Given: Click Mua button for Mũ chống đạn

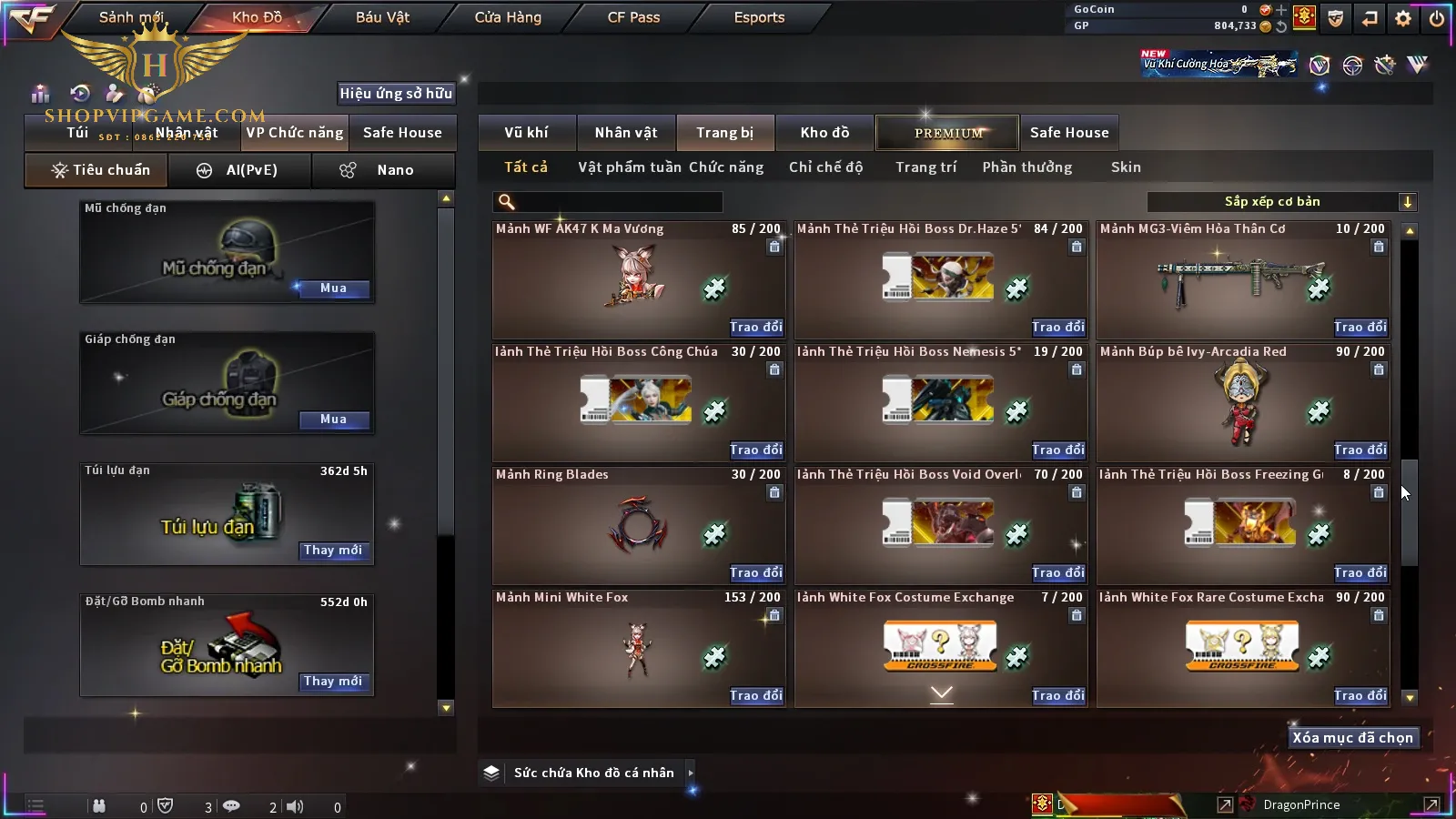Looking at the screenshot, I should pyautogui.click(x=333, y=288).
